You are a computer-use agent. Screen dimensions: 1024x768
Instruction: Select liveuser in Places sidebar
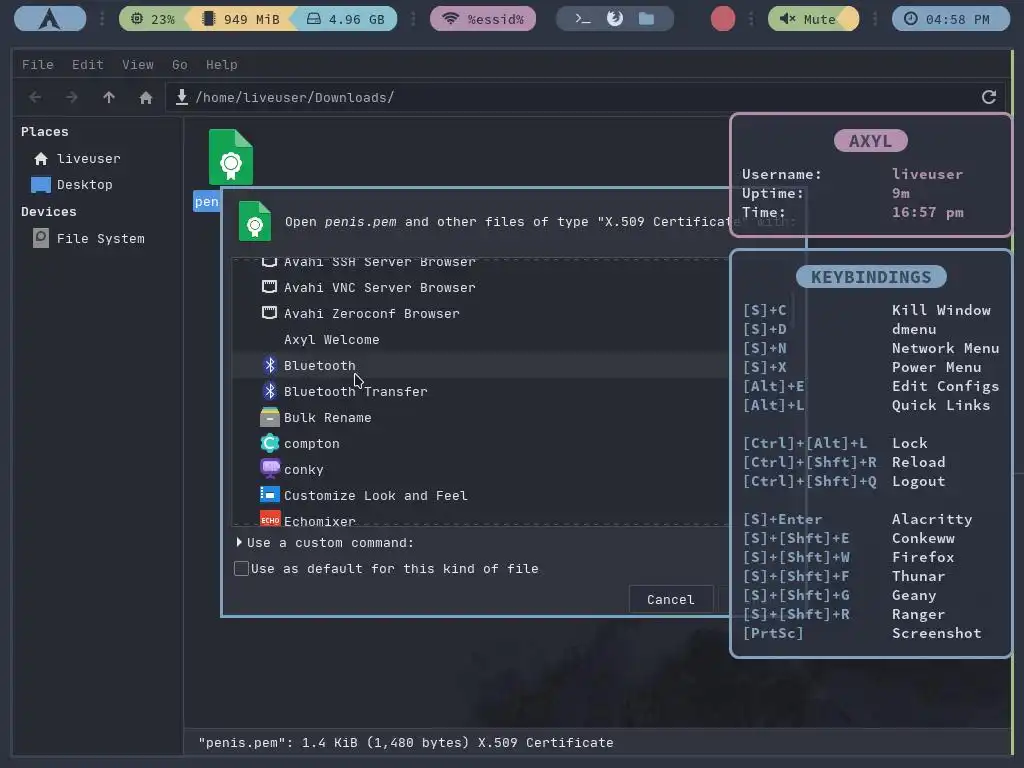(x=89, y=159)
